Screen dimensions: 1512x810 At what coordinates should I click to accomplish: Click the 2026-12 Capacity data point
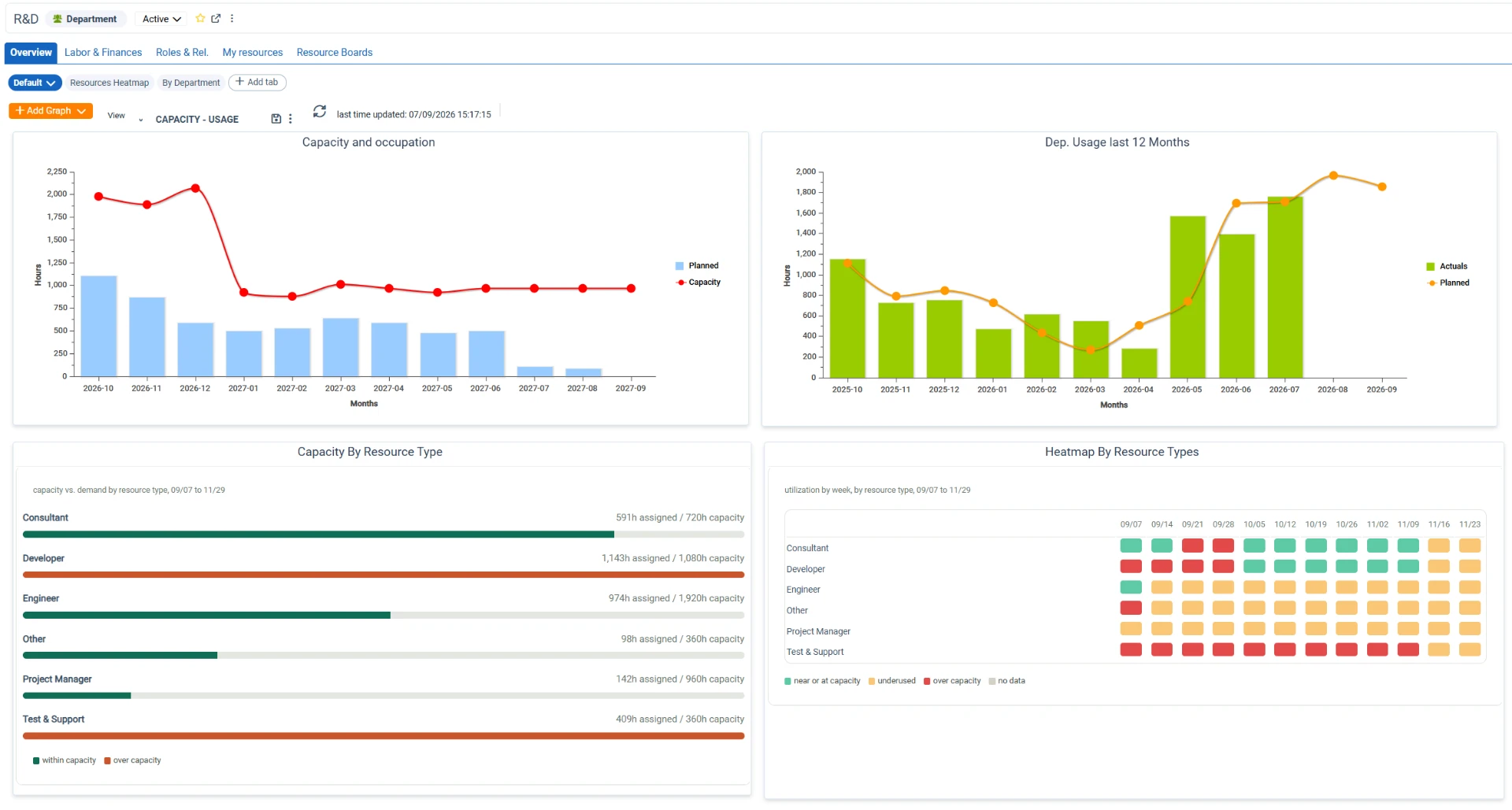point(195,188)
